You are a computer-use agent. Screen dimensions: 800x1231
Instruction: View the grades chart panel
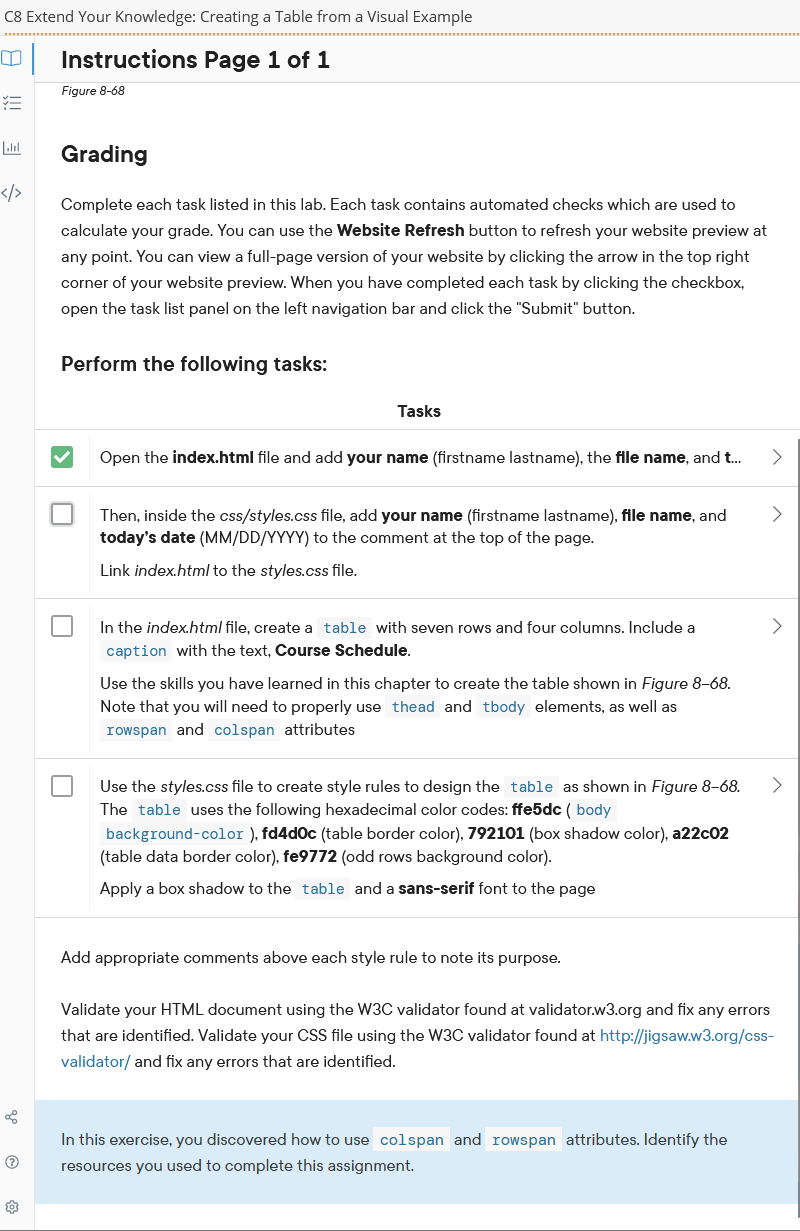[12, 148]
